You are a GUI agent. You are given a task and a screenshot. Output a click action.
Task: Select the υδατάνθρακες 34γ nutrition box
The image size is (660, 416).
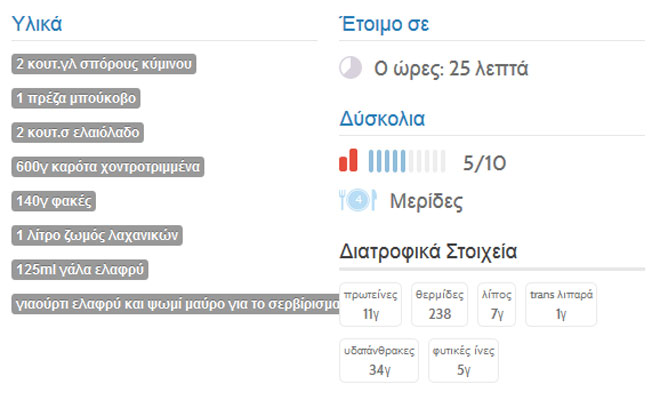(378, 360)
